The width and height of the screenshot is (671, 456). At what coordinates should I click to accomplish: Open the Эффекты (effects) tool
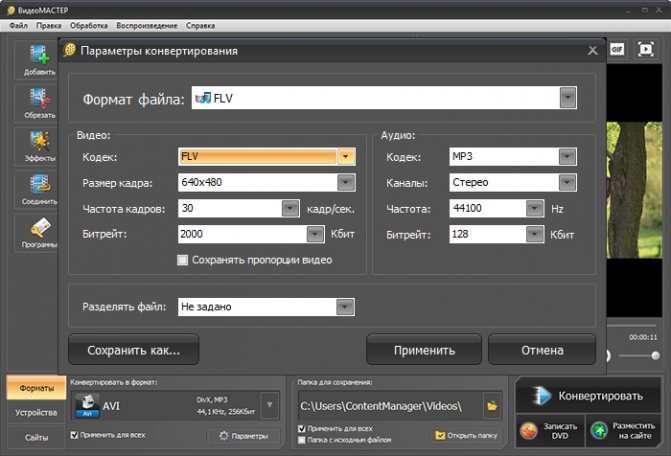coord(39,141)
